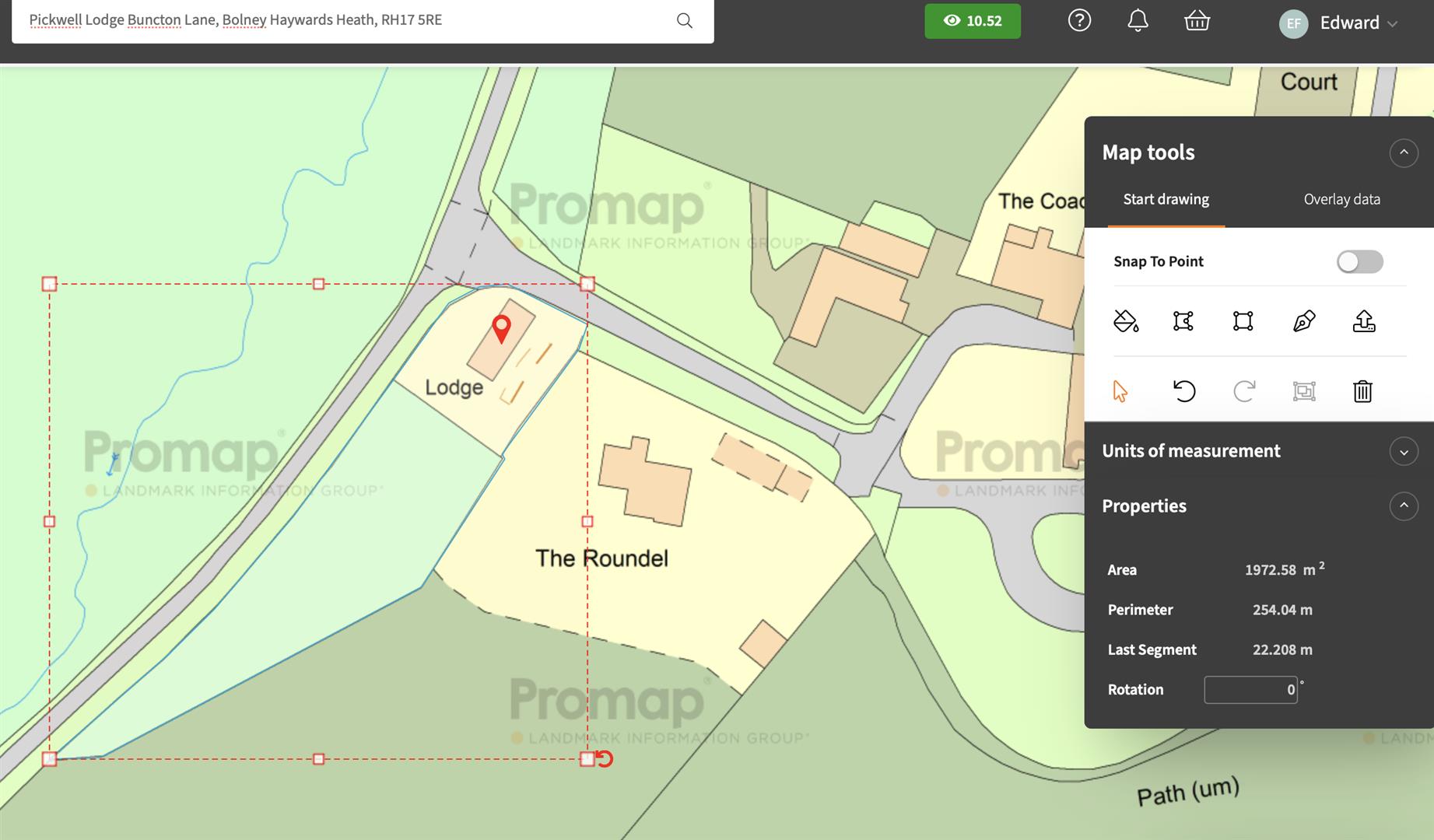Click the perimeter value 254.04 m
The height and width of the screenshot is (840, 1434).
click(x=1282, y=610)
